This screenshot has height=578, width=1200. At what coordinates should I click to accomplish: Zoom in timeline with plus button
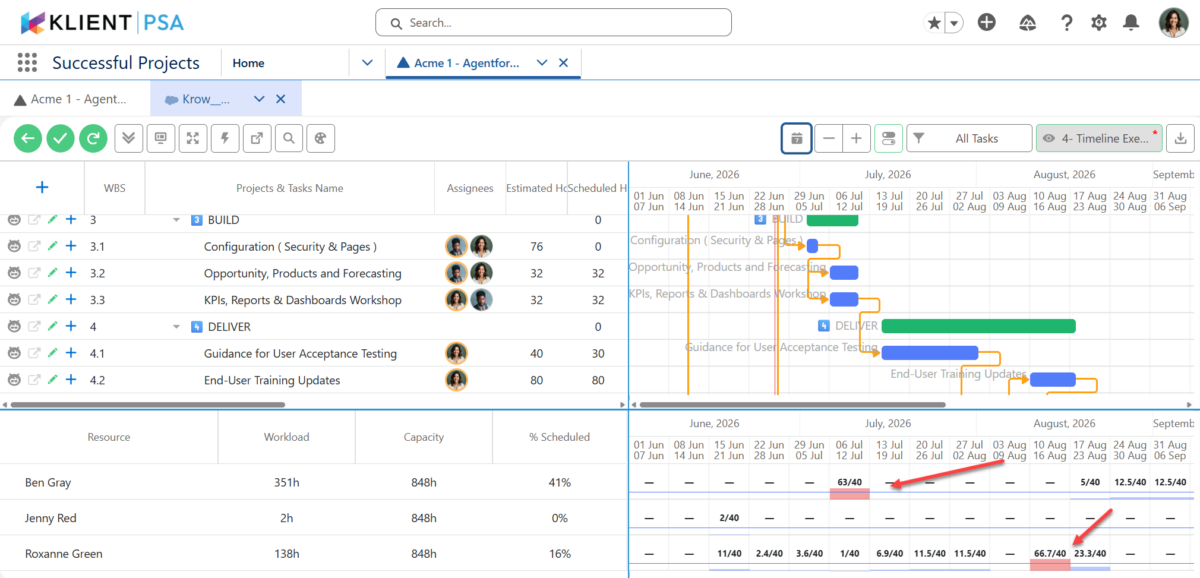point(856,138)
